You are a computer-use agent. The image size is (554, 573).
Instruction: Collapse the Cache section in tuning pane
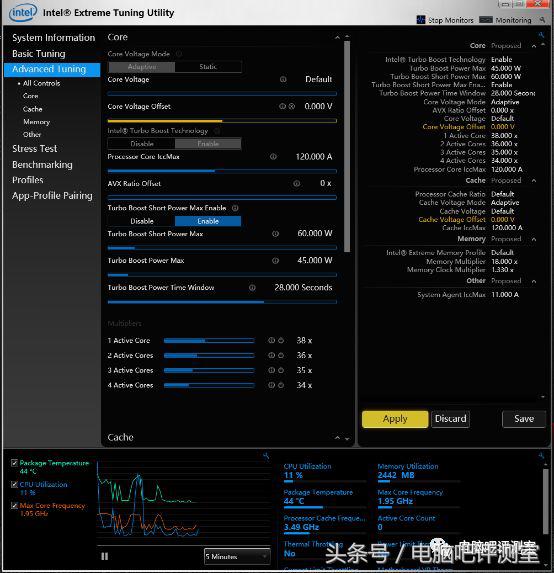[337, 437]
